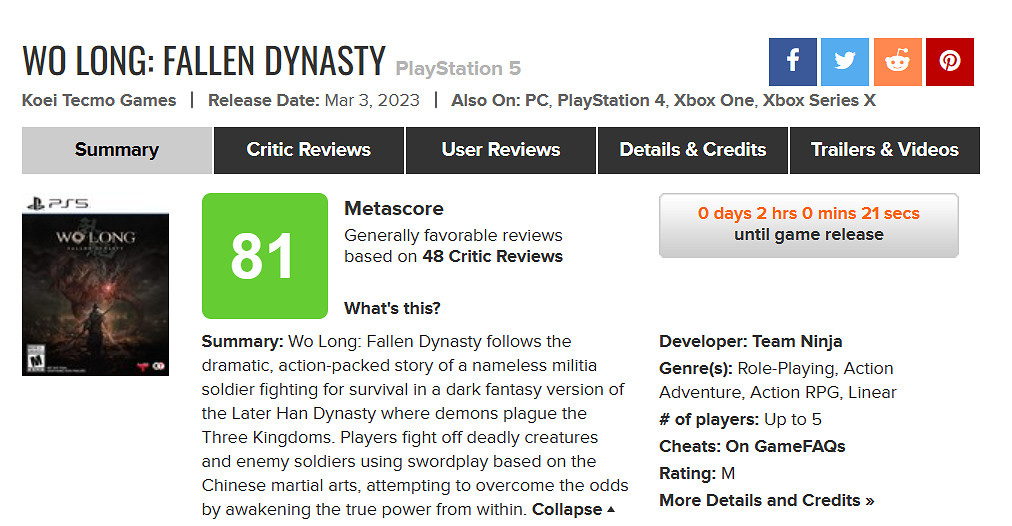Open the Team Ninja developer link
Image resolution: width=1012 pixels, height=526 pixels.
(797, 341)
